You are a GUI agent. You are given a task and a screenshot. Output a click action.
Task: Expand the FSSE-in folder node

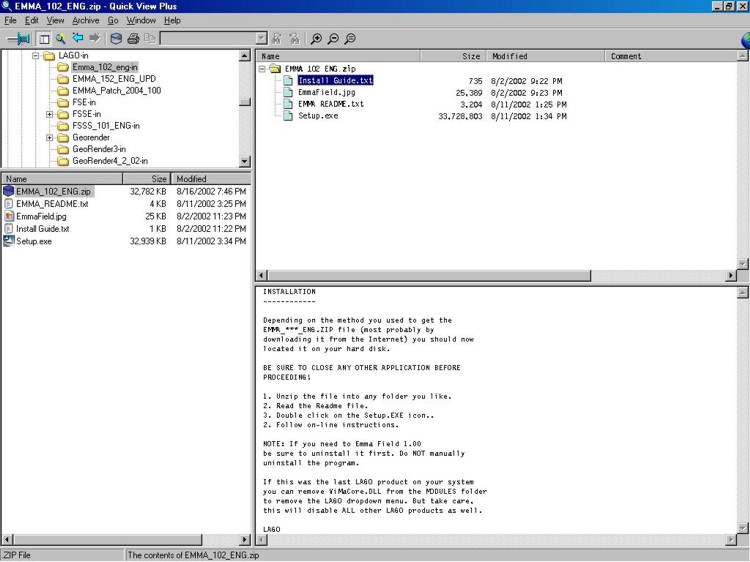pyautogui.click(x=49, y=114)
